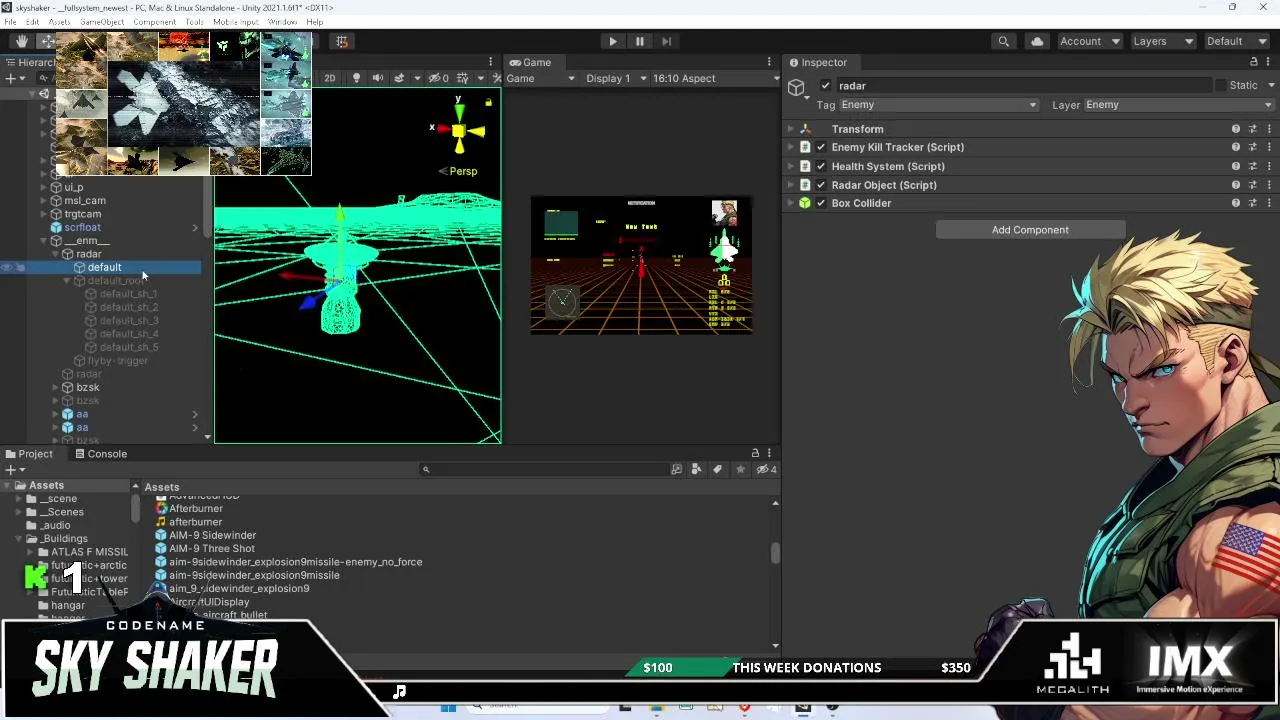
Task: Open the Layer dropdown set to Enemy
Action: click(1179, 105)
